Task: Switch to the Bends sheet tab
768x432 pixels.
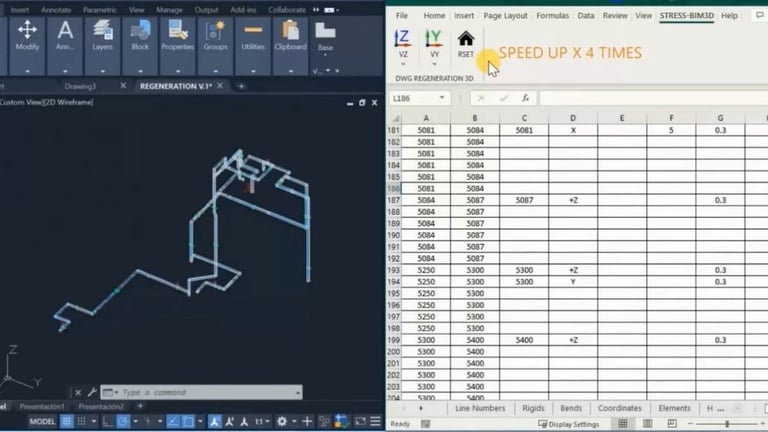Action: [x=571, y=408]
